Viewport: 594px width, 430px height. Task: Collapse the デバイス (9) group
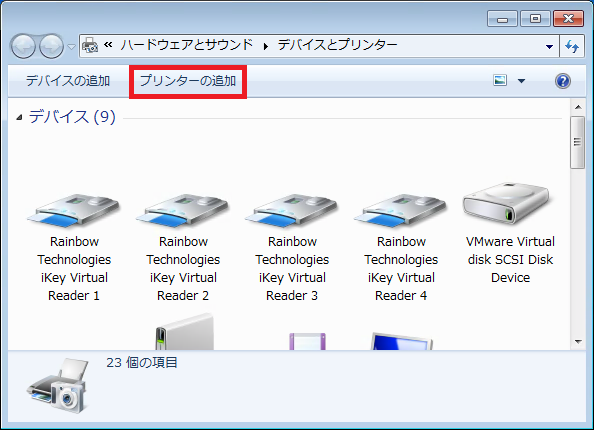[19, 118]
